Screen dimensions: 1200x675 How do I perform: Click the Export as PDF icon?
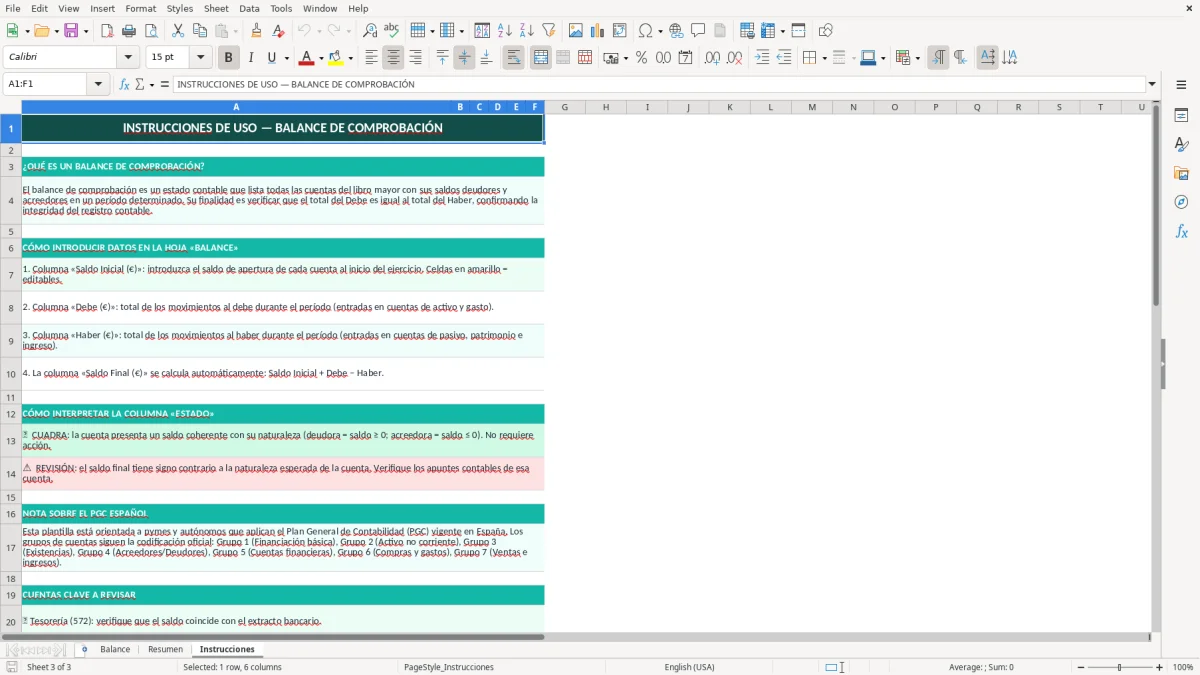[107, 31]
